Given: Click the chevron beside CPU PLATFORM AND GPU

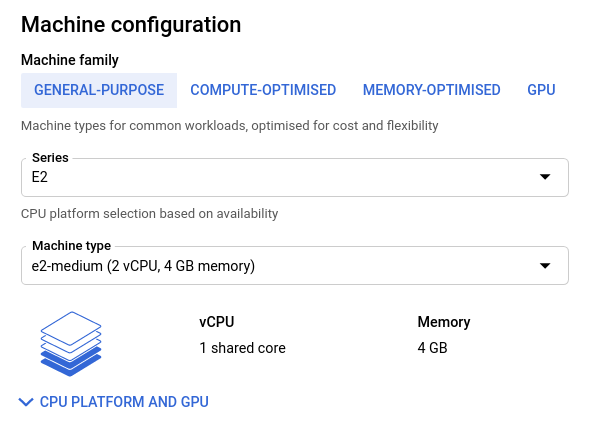Looking at the screenshot, I should click(26, 402).
